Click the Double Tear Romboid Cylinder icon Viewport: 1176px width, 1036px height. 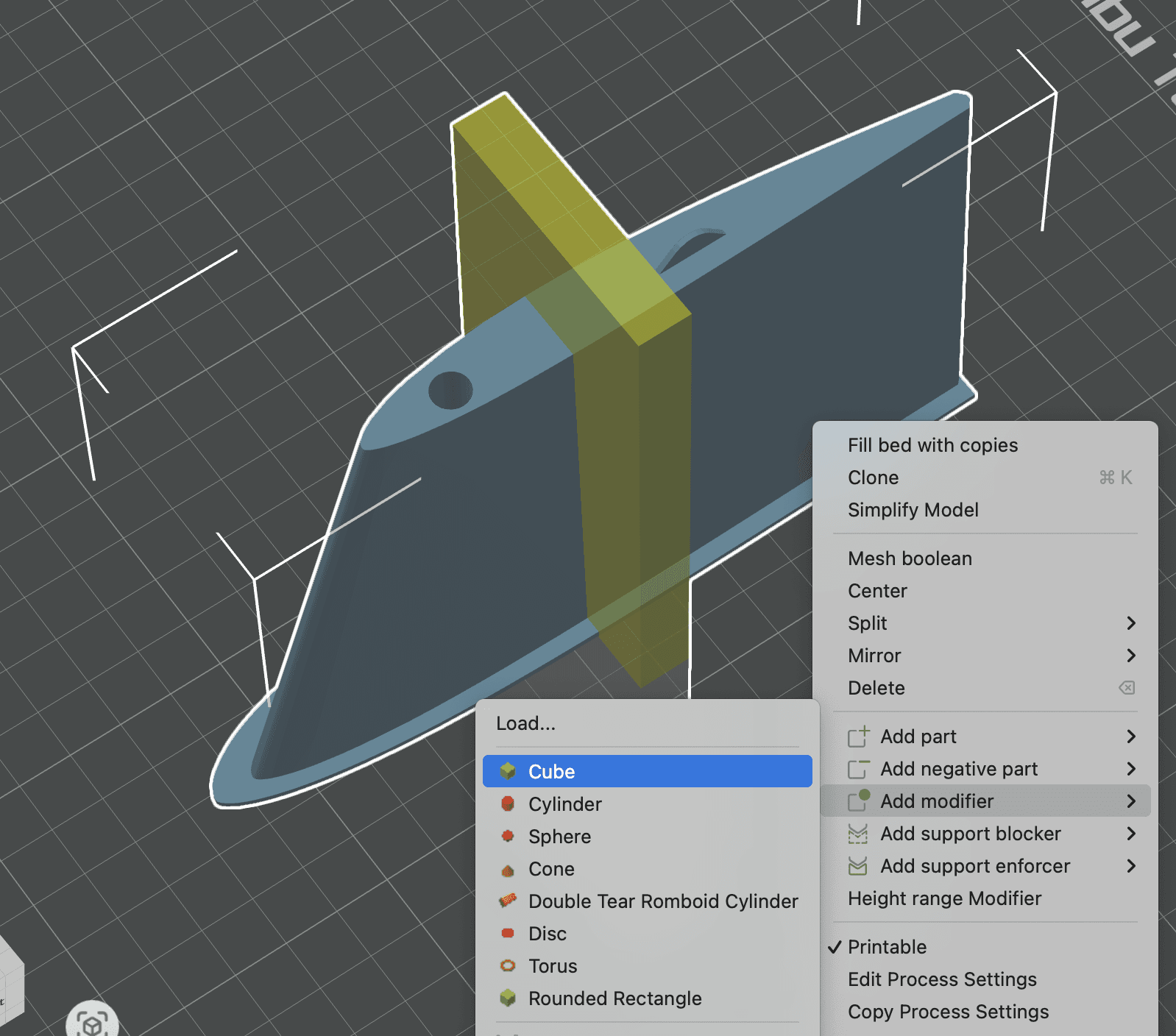(x=508, y=900)
